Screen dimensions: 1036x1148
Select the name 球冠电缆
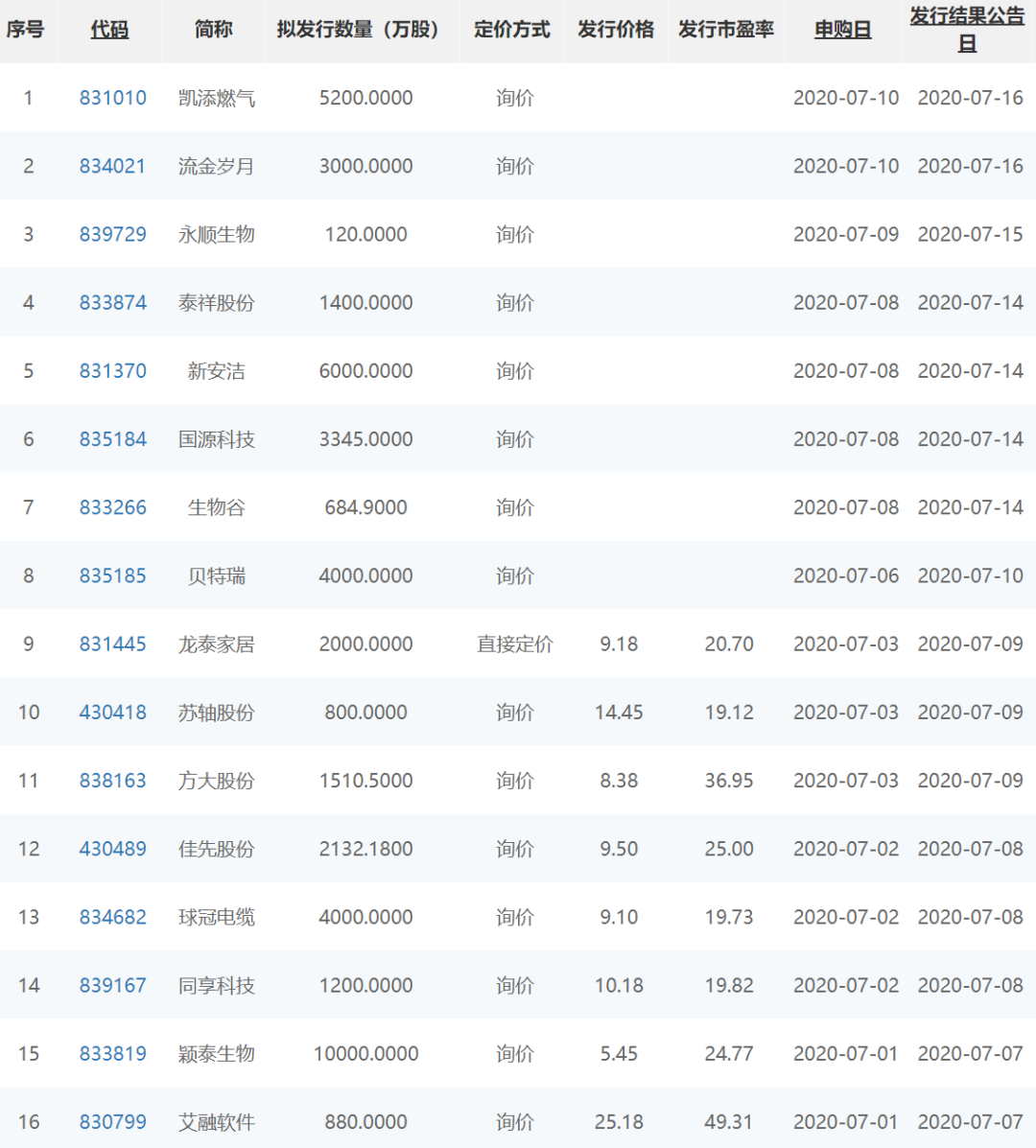pos(217,918)
